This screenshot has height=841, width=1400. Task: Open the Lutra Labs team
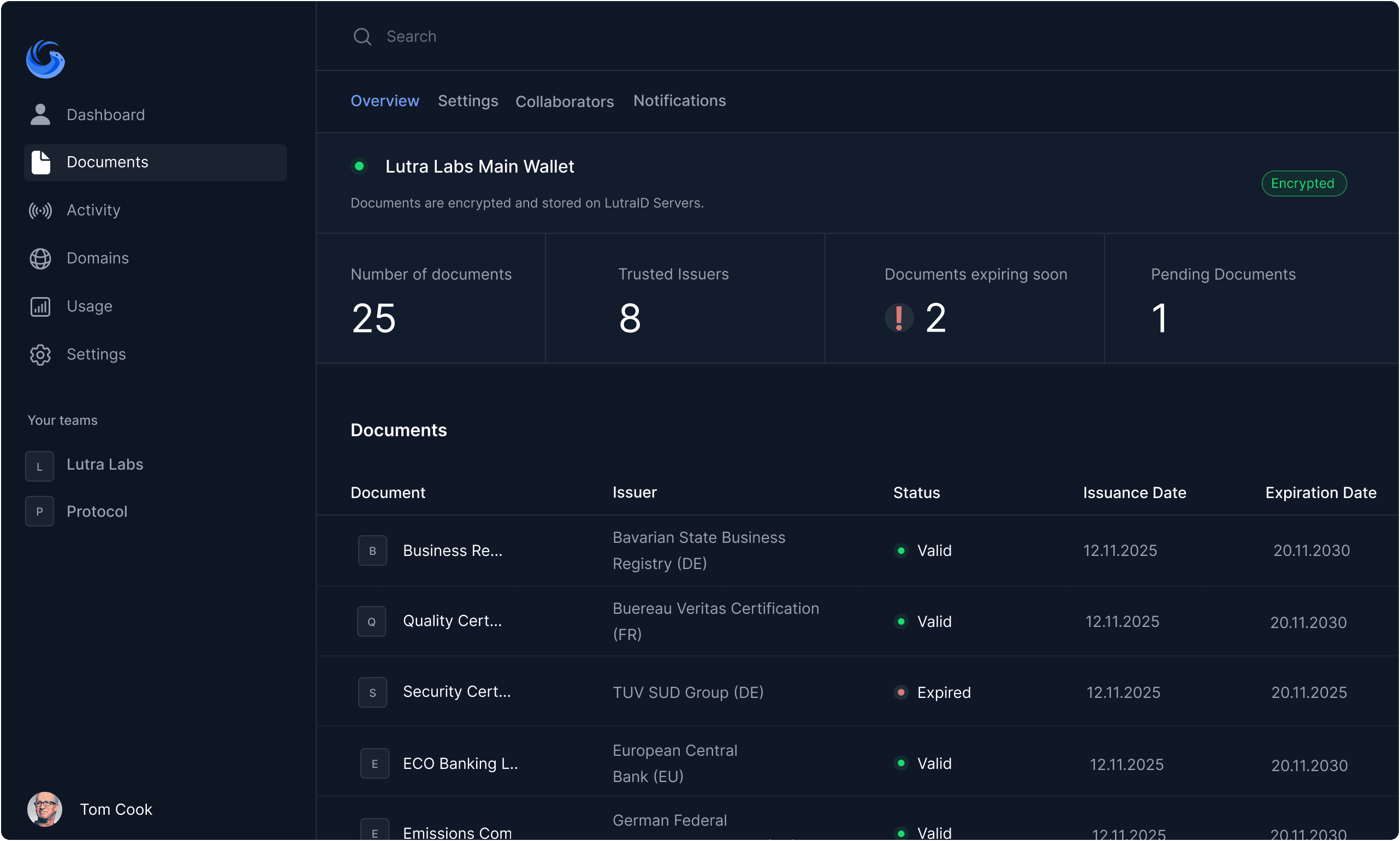(x=105, y=464)
